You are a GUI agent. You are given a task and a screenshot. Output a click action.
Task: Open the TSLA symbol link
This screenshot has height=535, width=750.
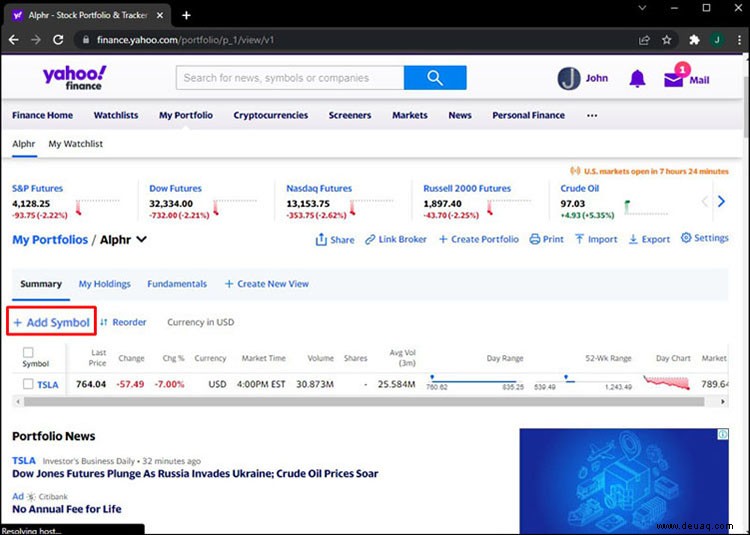tap(48, 384)
